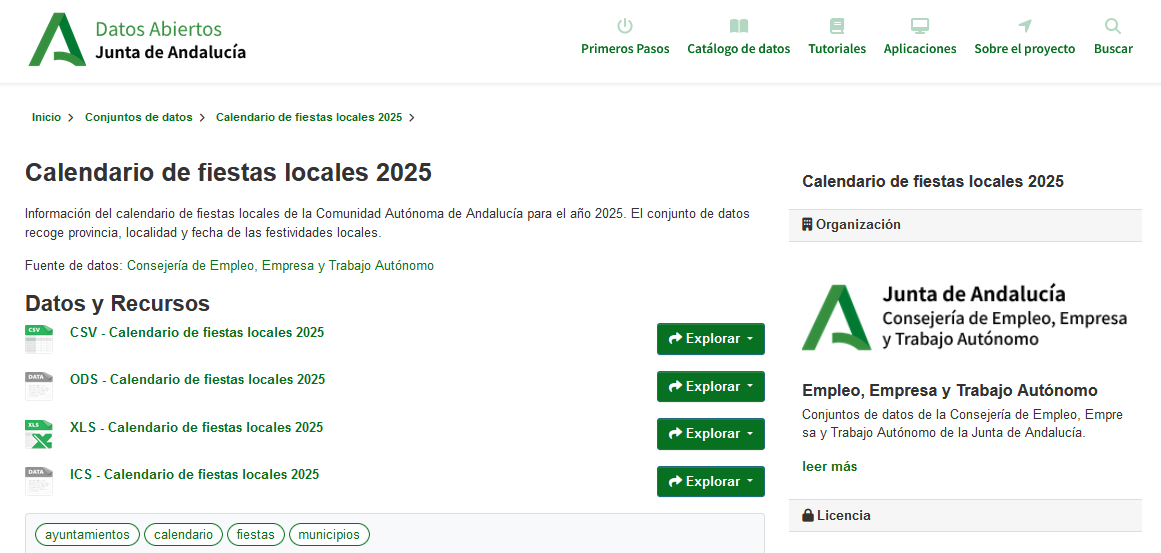Image resolution: width=1161 pixels, height=553 pixels.
Task: Click the Licencia padlock icon
Action: tap(808, 515)
